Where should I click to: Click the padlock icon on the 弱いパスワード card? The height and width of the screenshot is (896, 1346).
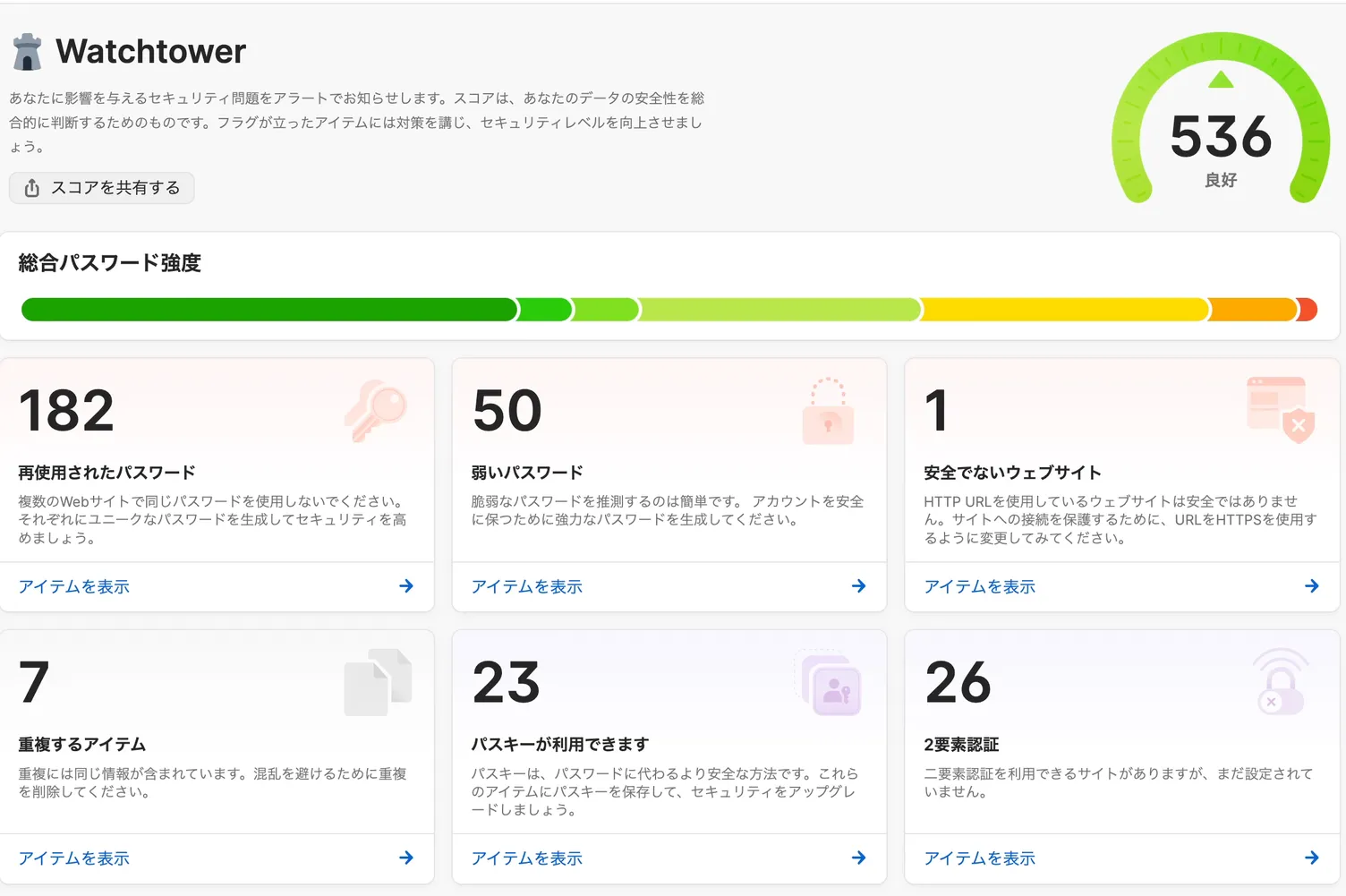(x=828, y=411)
